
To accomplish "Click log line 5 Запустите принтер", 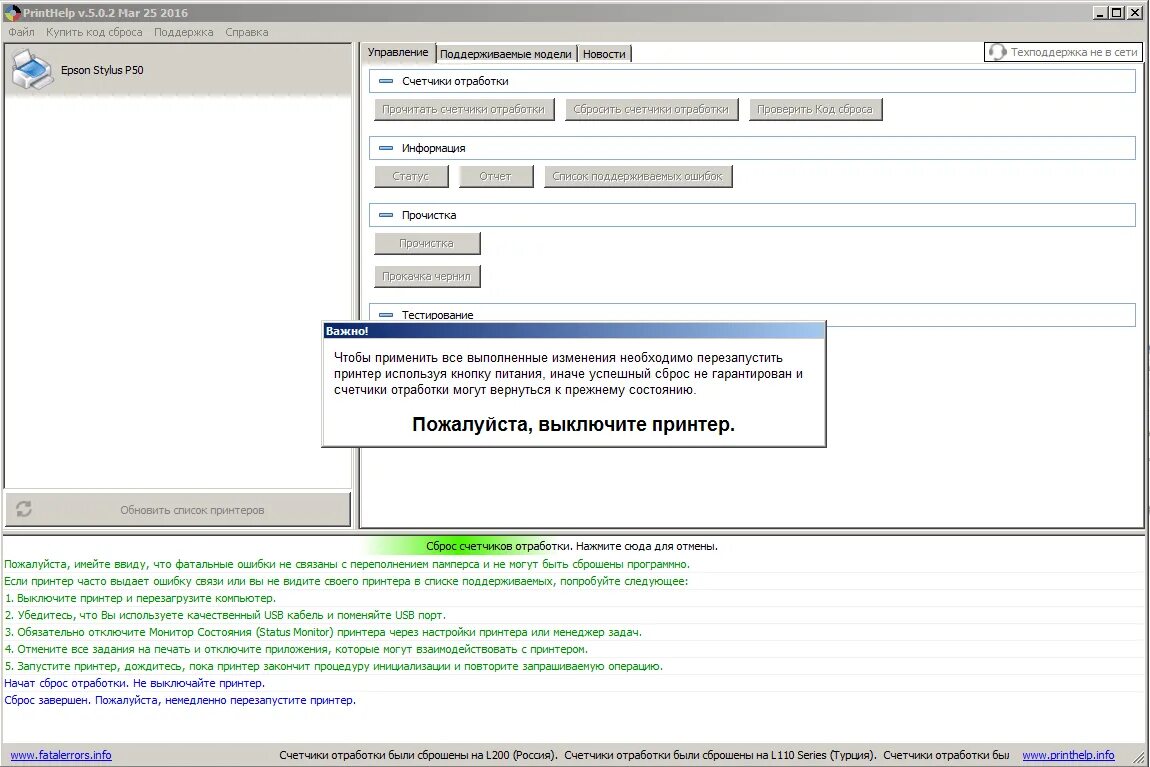I will pos(333,667).
